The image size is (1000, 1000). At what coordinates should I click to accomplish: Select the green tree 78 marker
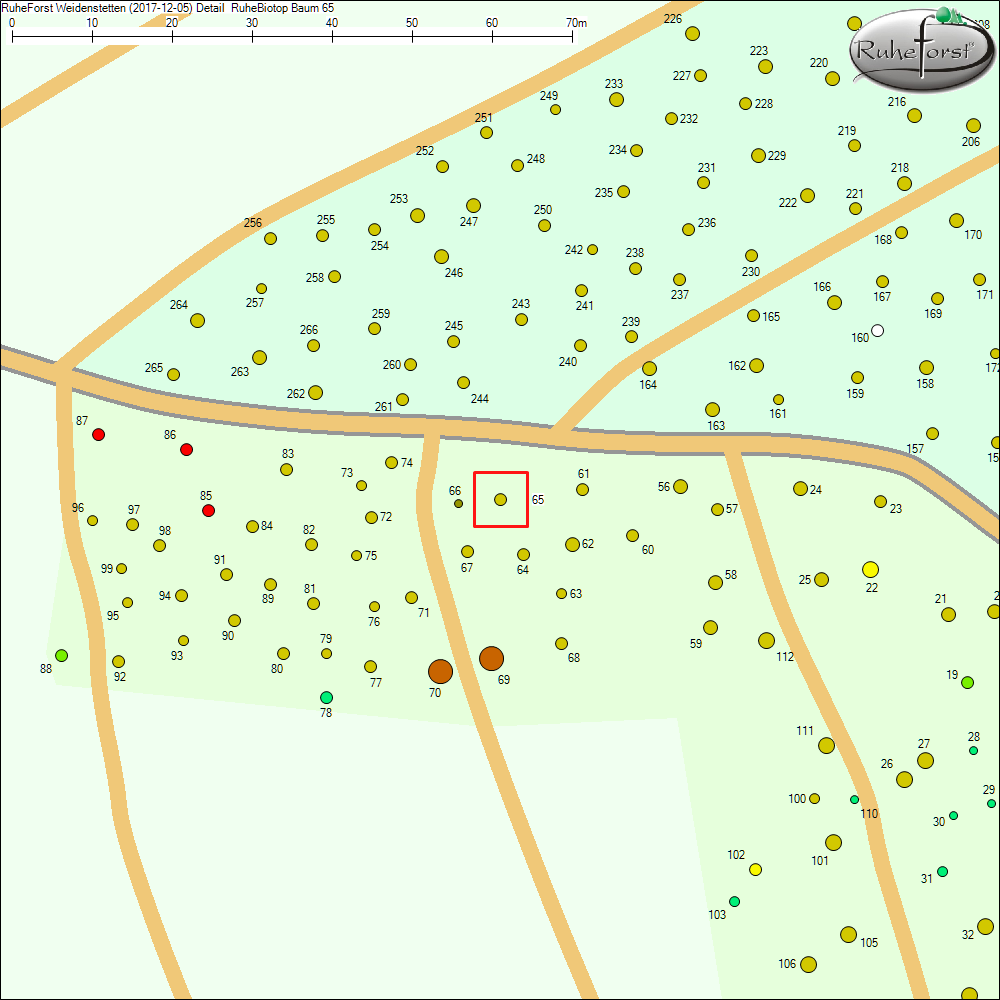click(x=326, y=697)
